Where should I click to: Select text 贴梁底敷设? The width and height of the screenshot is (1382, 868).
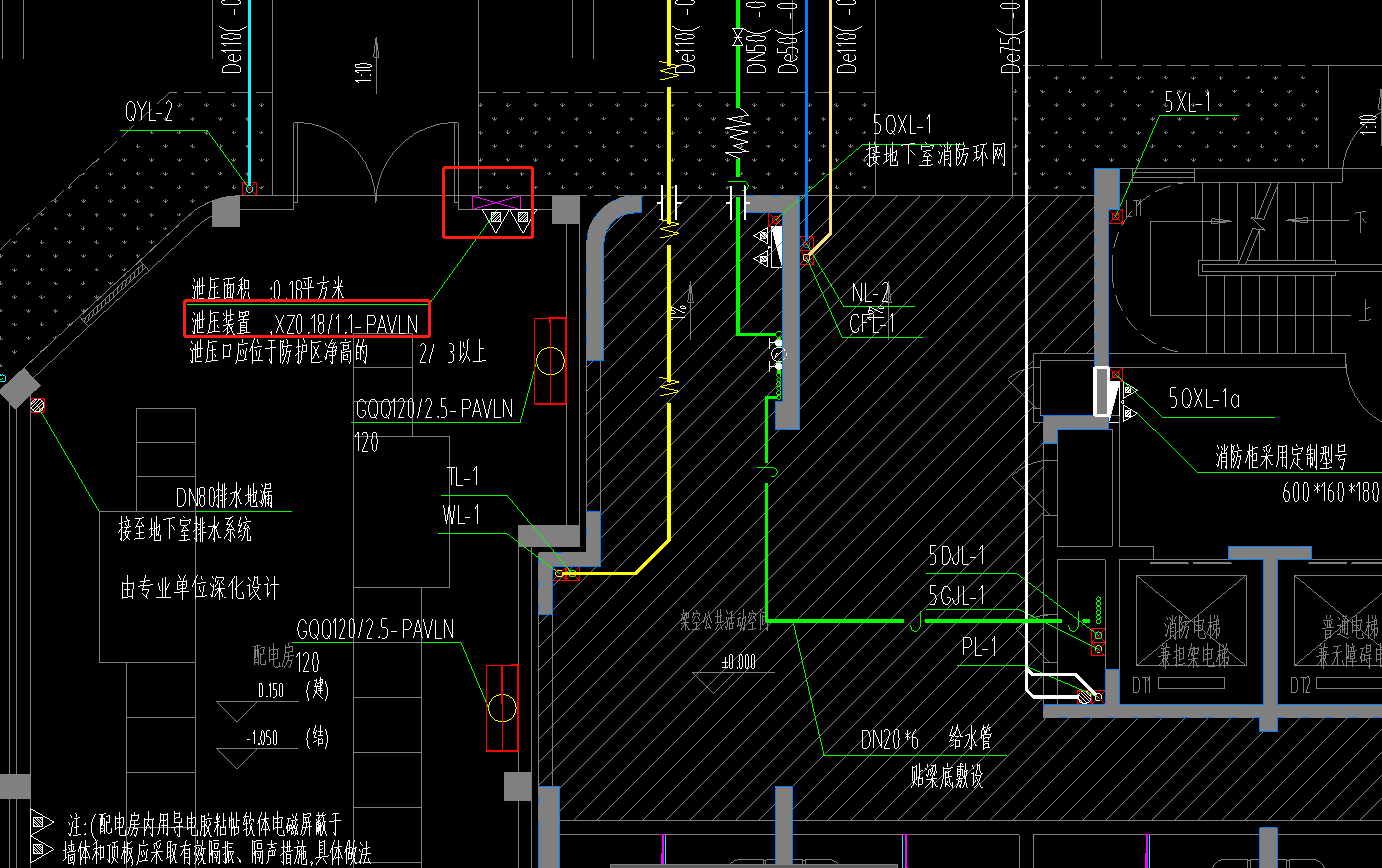pyautogui.click(x=947, y=776)
